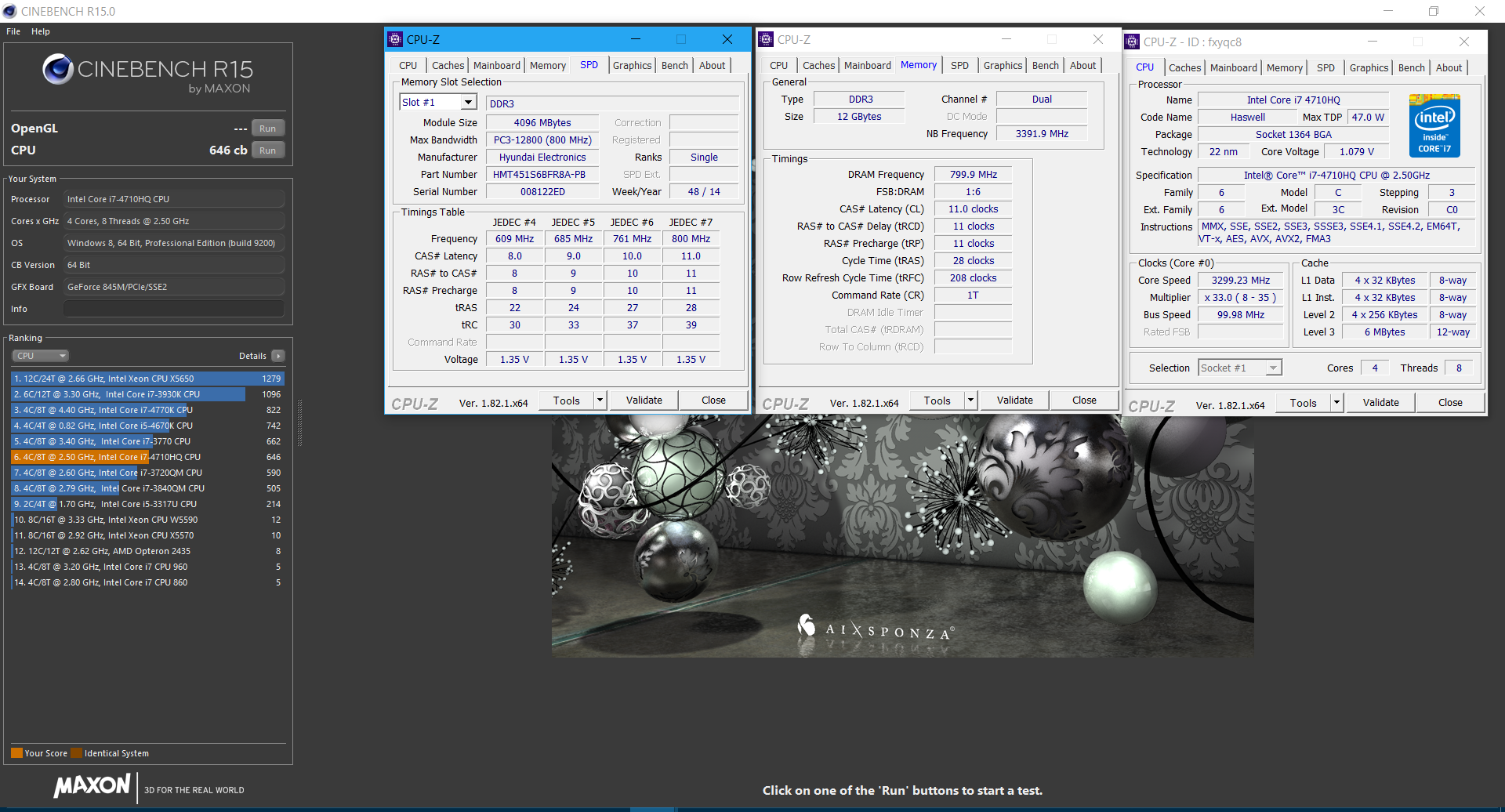Click Close button in SPD CPU-Z window

[713, 401]
